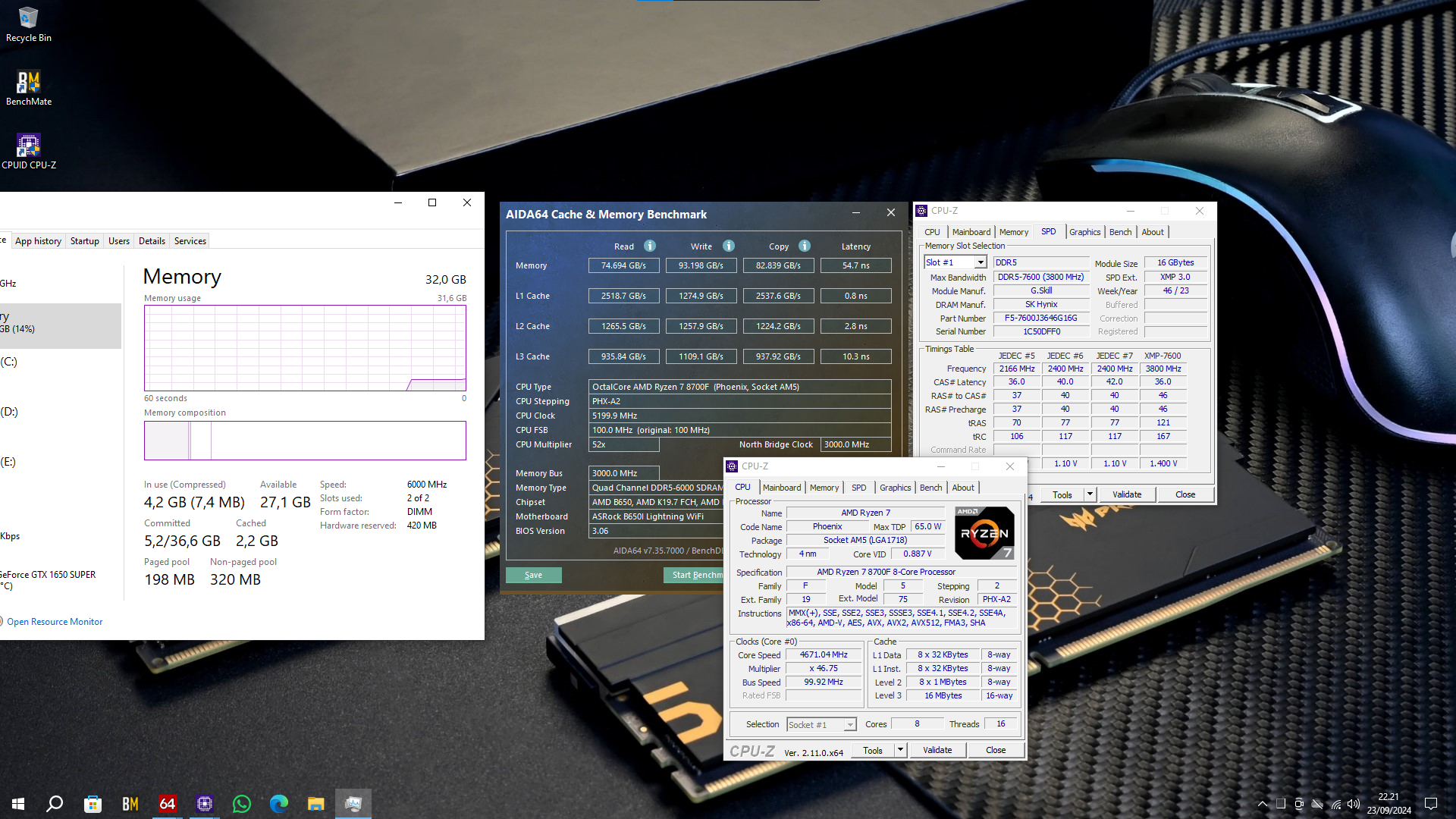Screen dimensions: 1456x819
Task: Click the Ryzen 7 logo in CPU-Z
Action: [984, 533]
